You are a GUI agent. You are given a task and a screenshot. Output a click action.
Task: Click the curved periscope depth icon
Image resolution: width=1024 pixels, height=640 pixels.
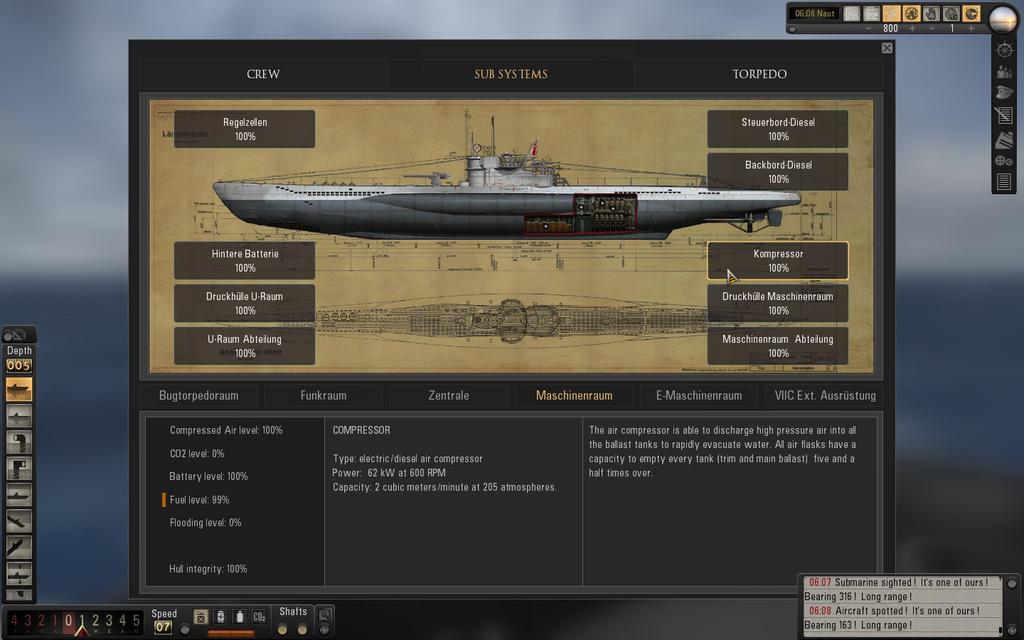coord(19,442)
